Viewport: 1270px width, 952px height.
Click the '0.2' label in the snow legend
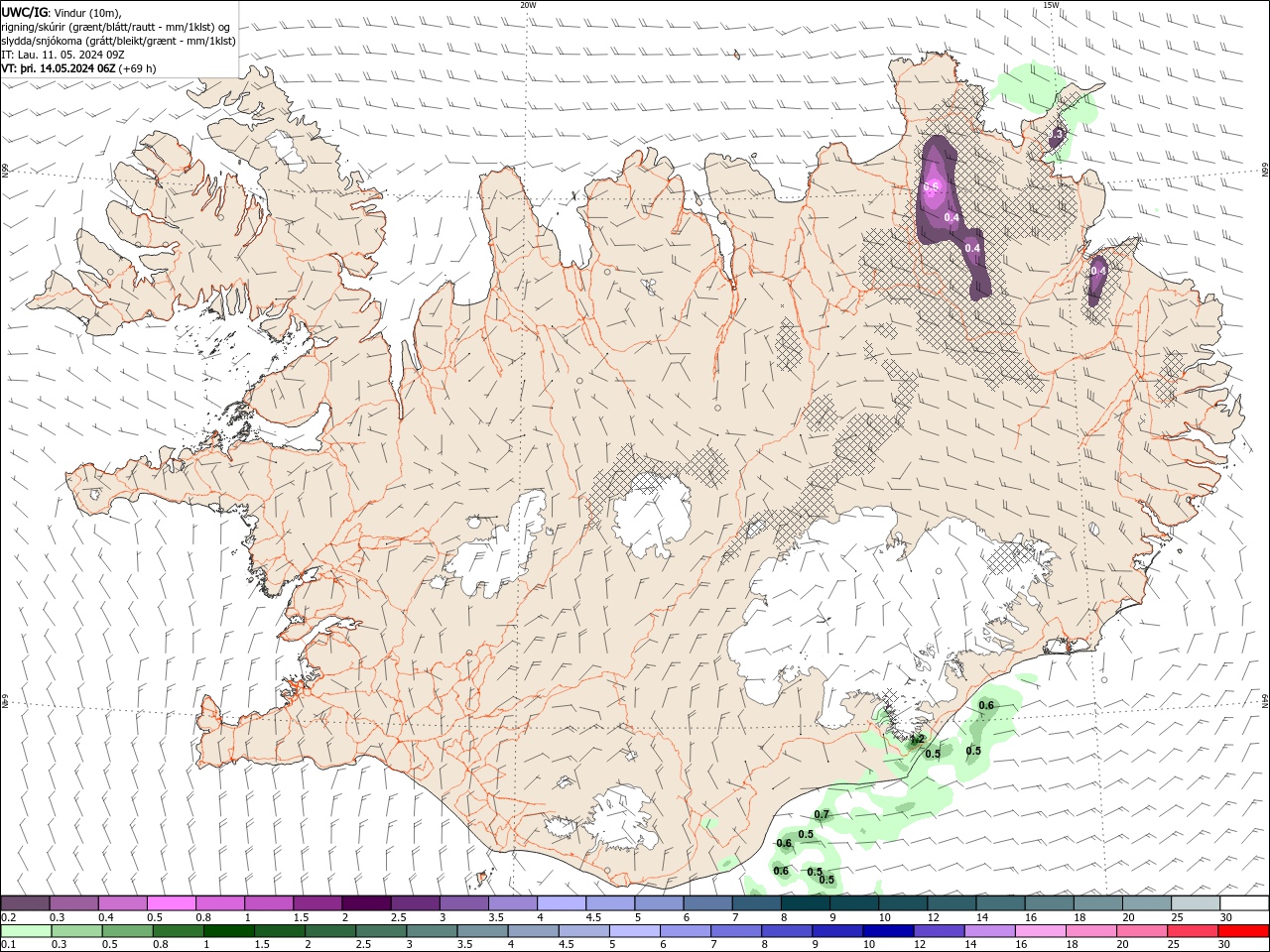[7, 917]
